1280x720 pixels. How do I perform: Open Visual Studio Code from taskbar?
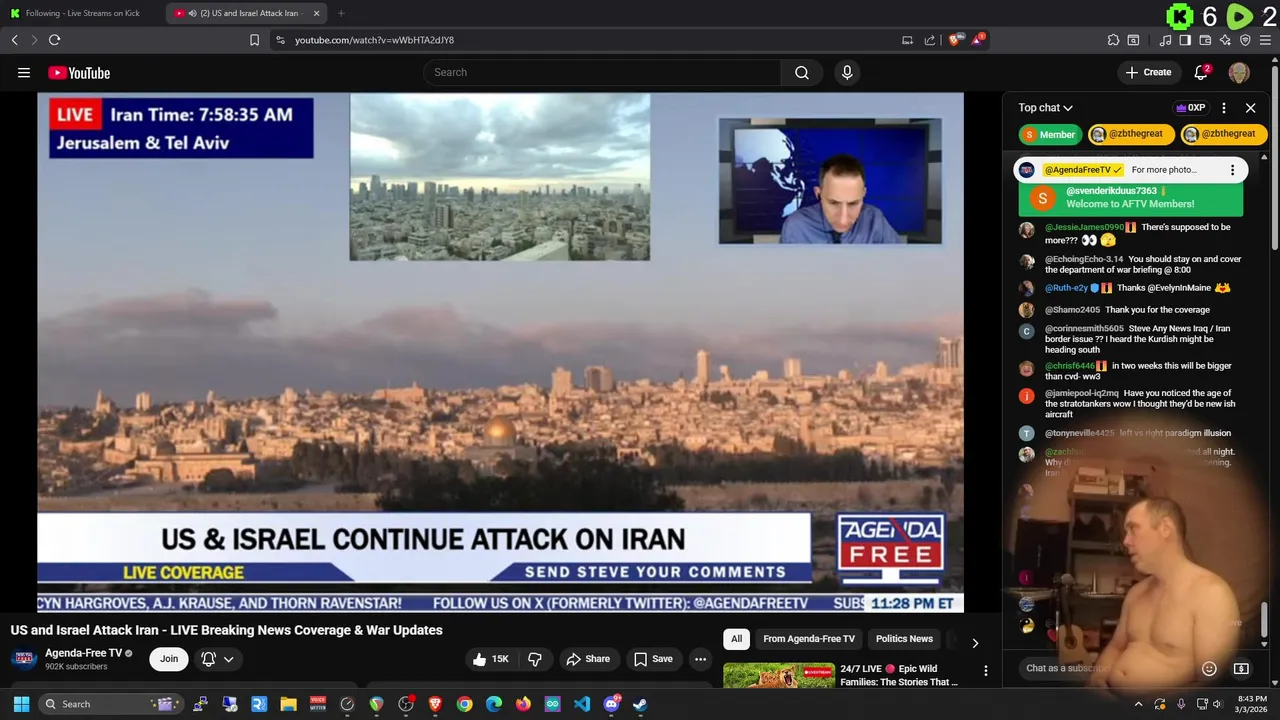(x=582, y=704)
